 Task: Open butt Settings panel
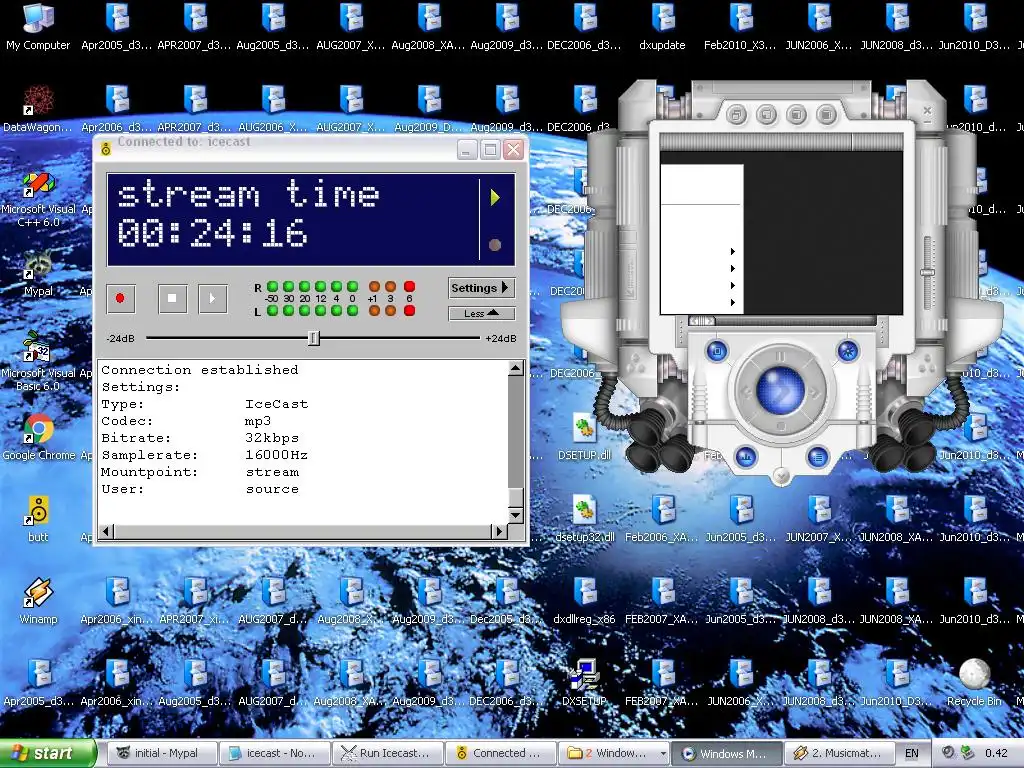(481, 288)
